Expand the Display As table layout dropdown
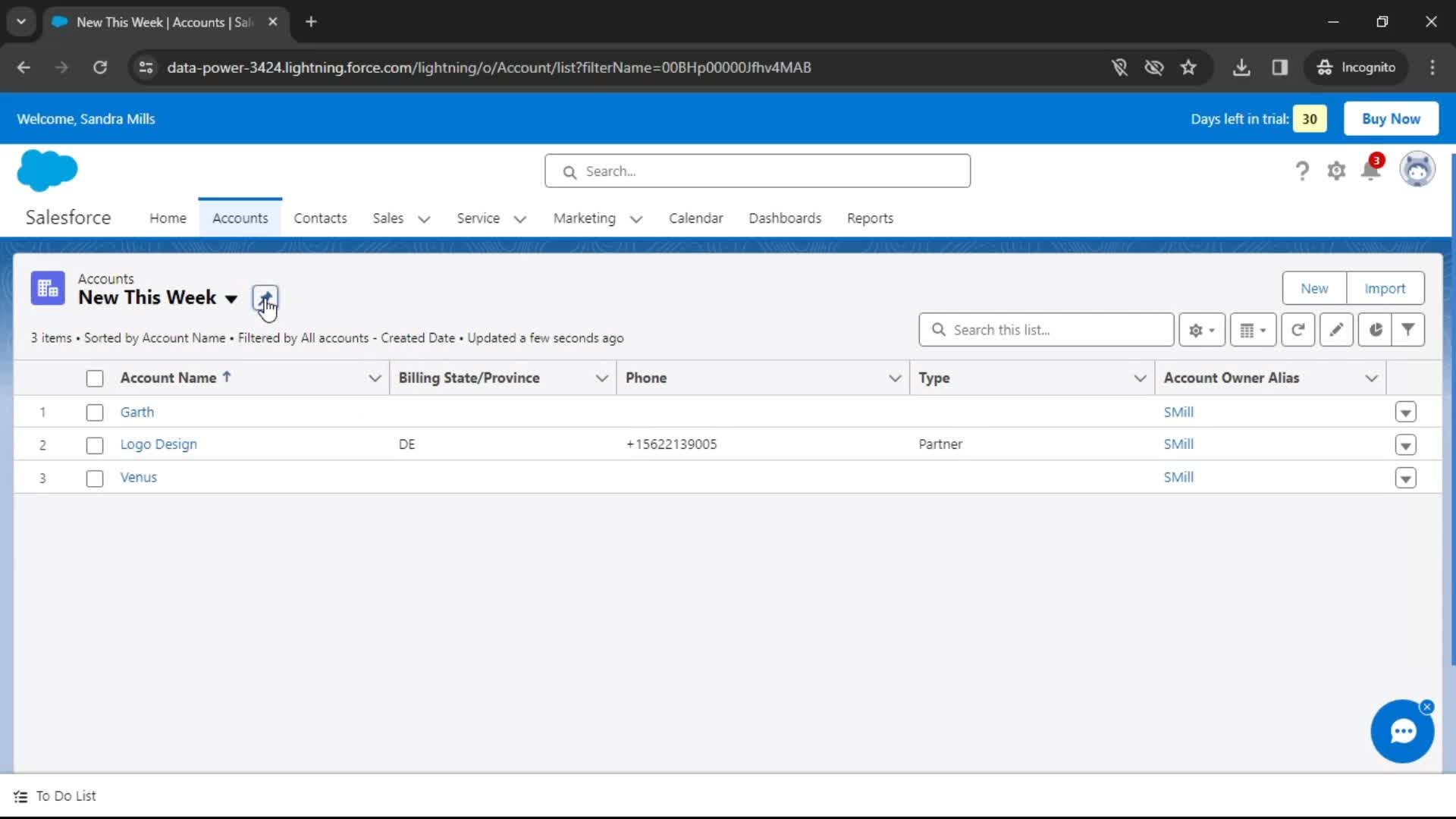Image resolution: width=1456 pixels, height=819 pixels. pyautogui.click(x=1252, y=330)
